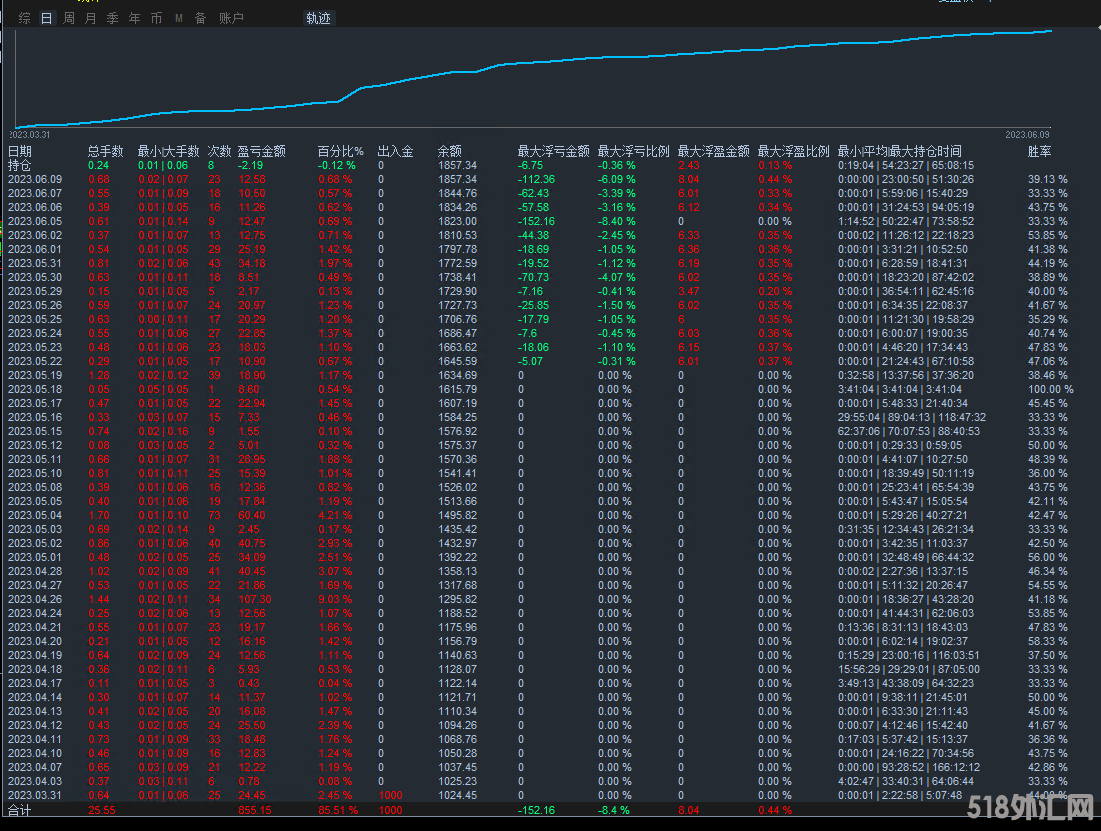
Task: Switch to the 月 monthly tab
Action: pos(90,18)
